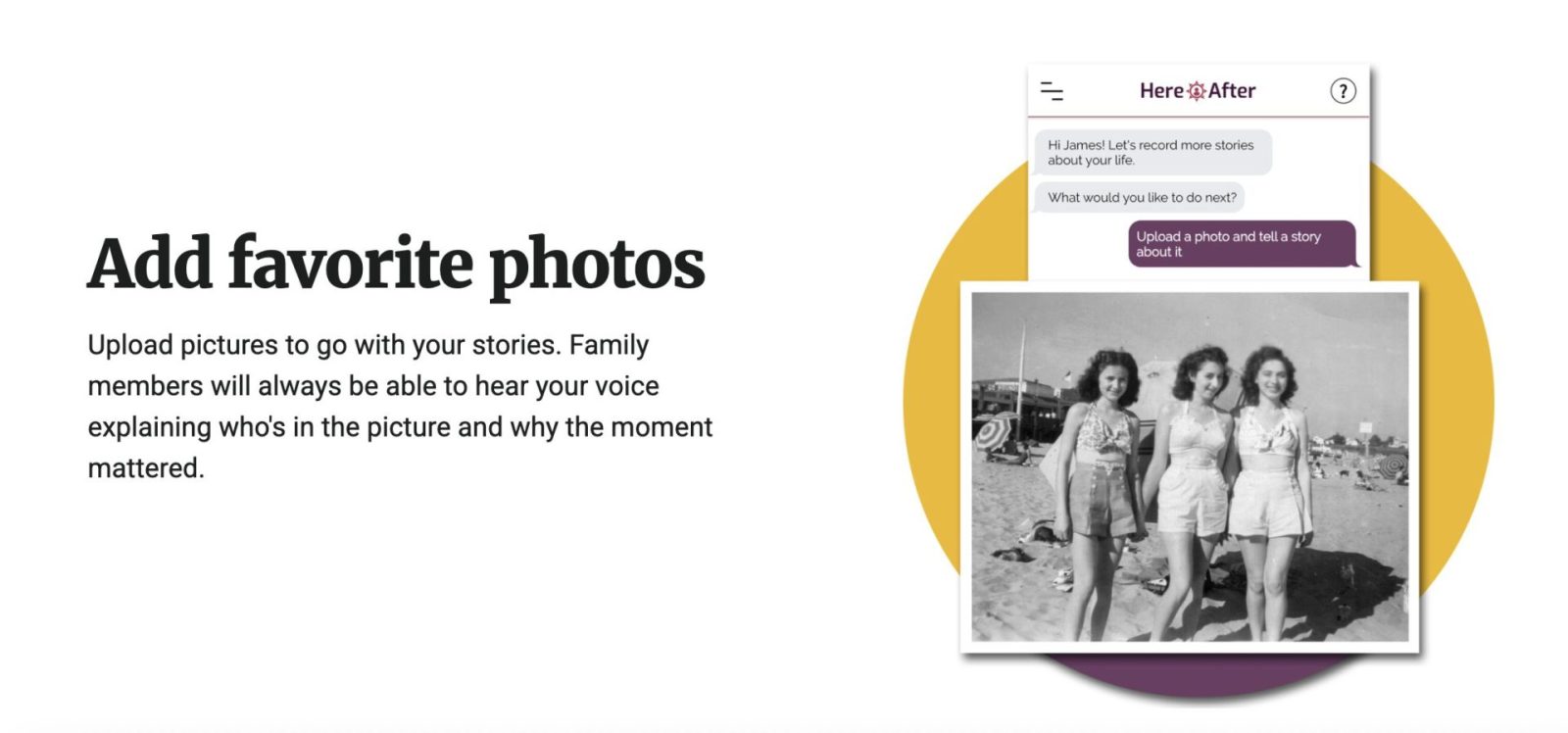Click "What would you like to do next?" bubble
The width and height of the screenshot is (1568, 733).
click(1141, 198)
